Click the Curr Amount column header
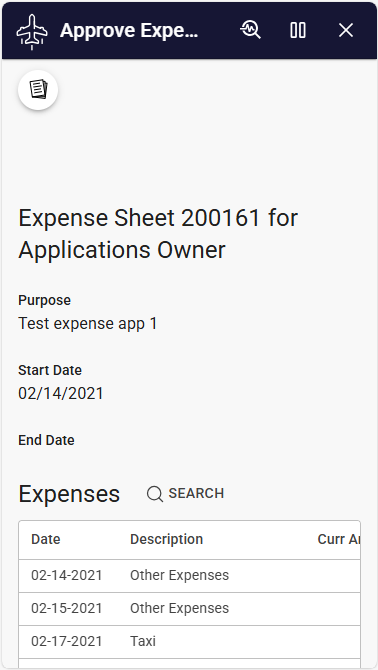The image size is (378, 670). tap(339, 539)
